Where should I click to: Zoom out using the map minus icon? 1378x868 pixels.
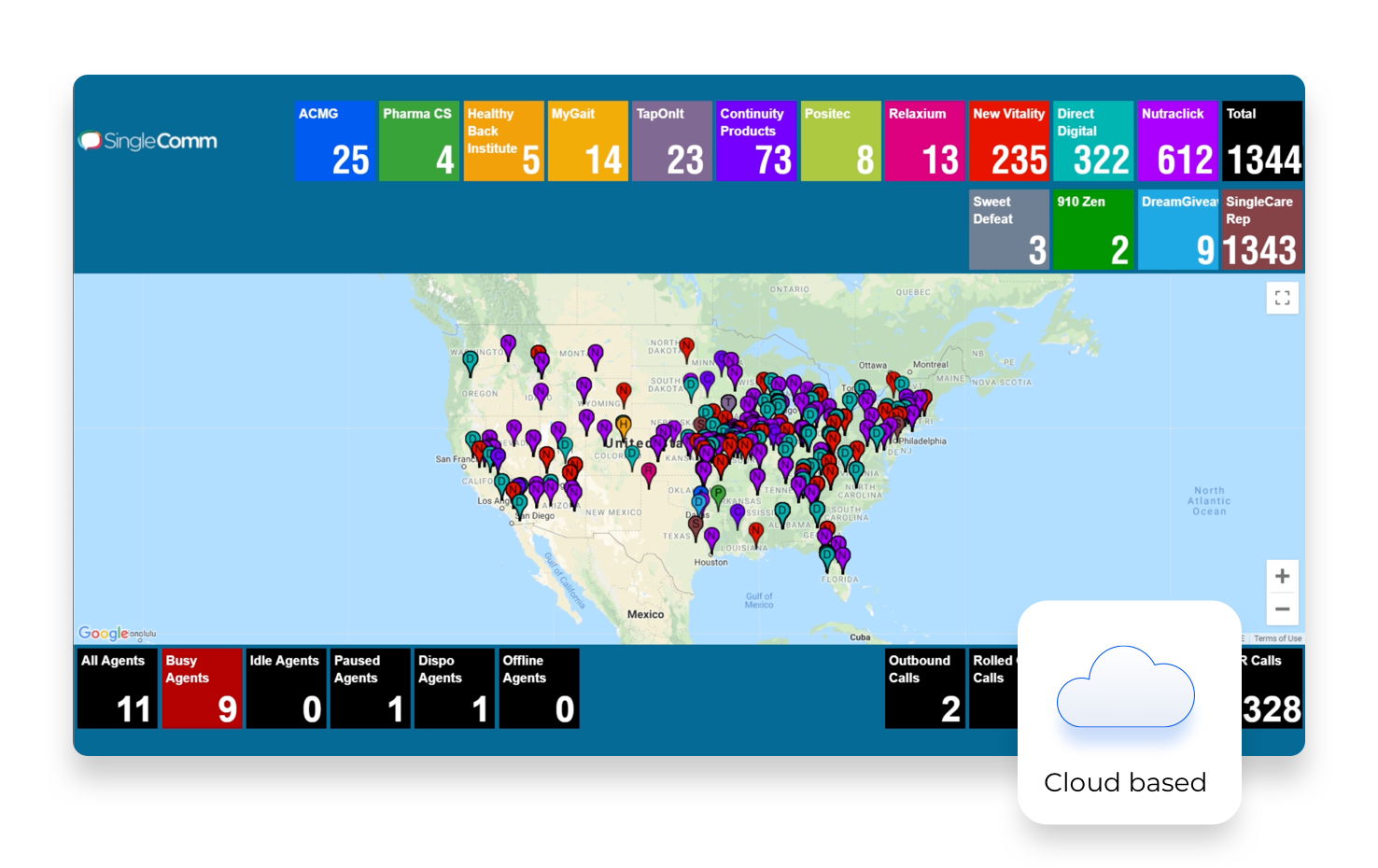click(x=1282, y=609)
